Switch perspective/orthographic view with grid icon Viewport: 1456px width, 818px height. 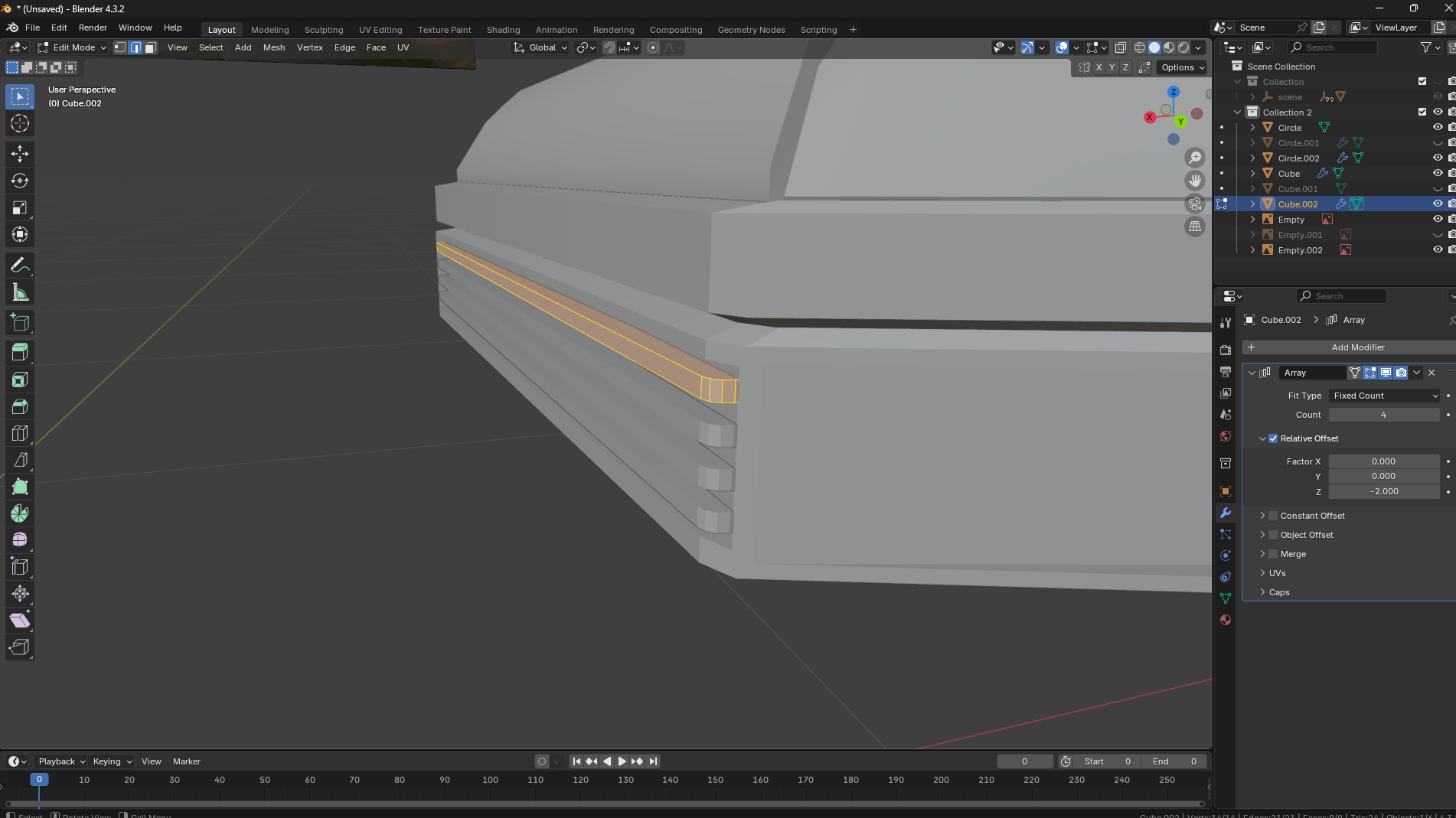click(x=1195, y=226)
